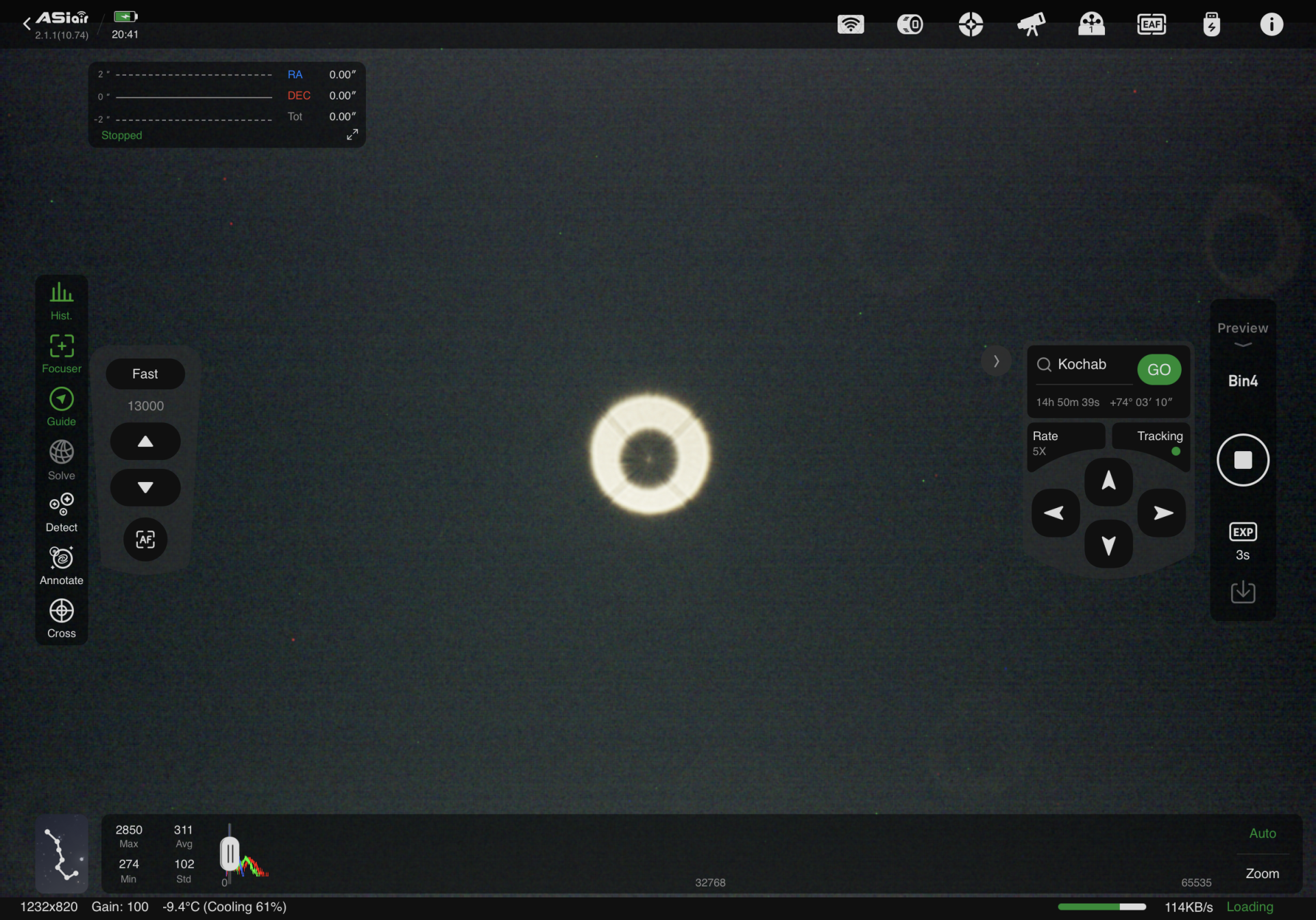Click the 1232x820 resolution text

pos(49,906)
